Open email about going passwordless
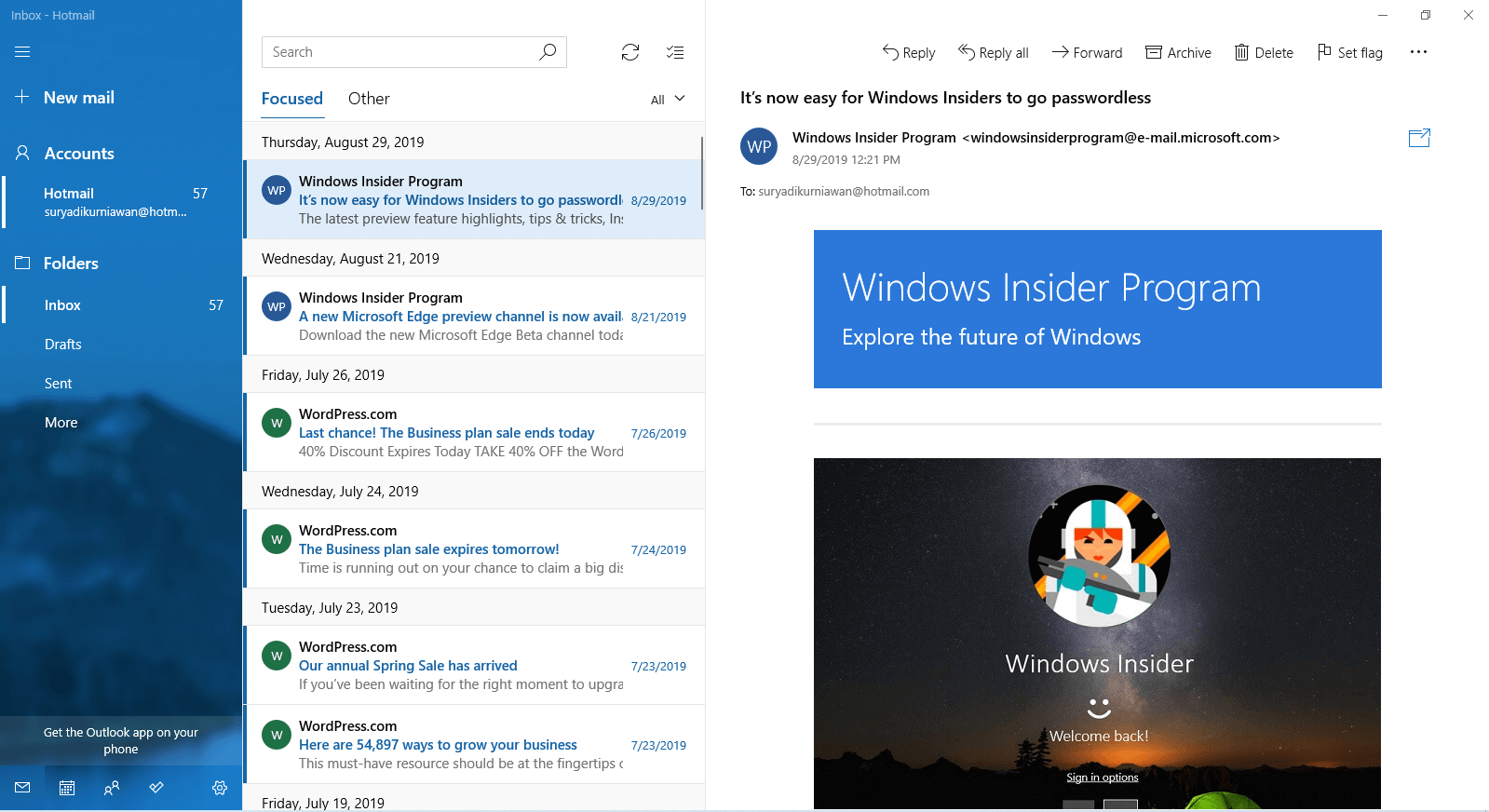This screenshot has height=812, width=1489. pos(475,199)
